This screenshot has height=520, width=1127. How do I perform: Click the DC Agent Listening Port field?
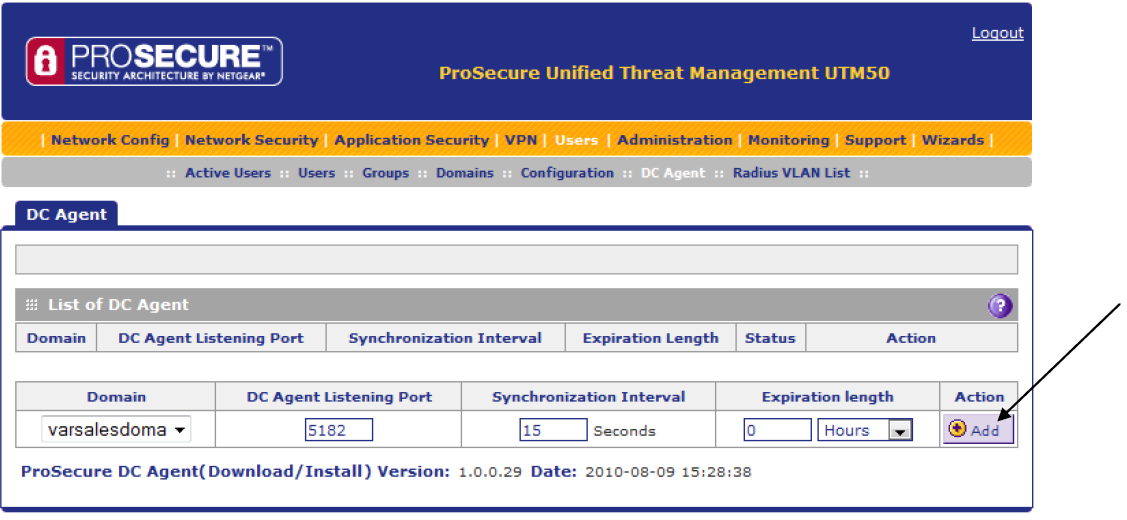tap(338, 430)
